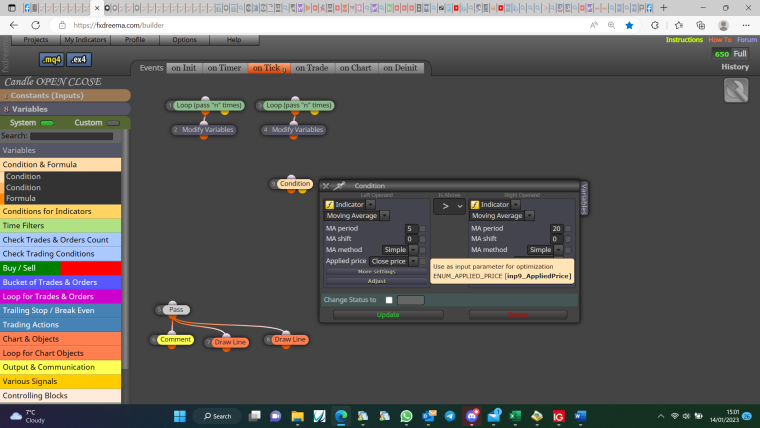Image resolution: width=760 pixels, height=428 pixels.
Task: Switch to the on Trade event tab
Action: coord(312,68)
